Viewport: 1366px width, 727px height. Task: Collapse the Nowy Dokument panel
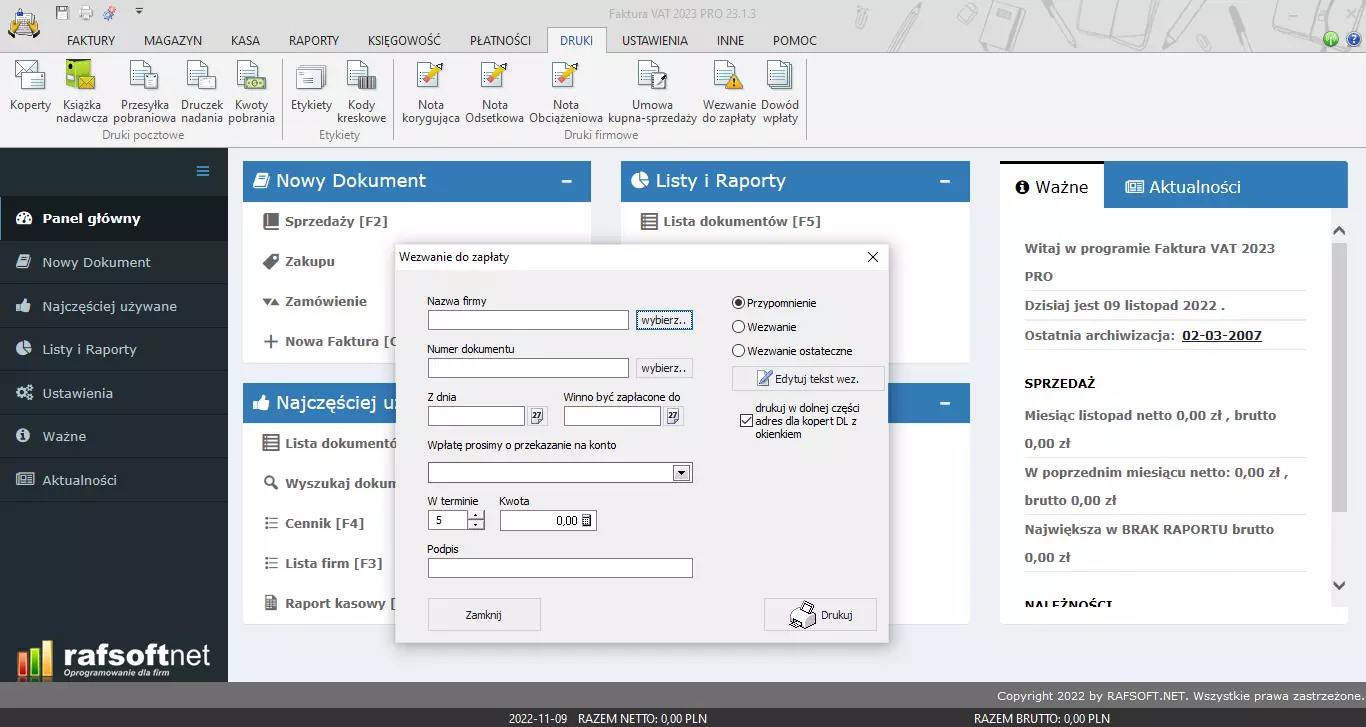pyautogui.click(x=566, y=182)
